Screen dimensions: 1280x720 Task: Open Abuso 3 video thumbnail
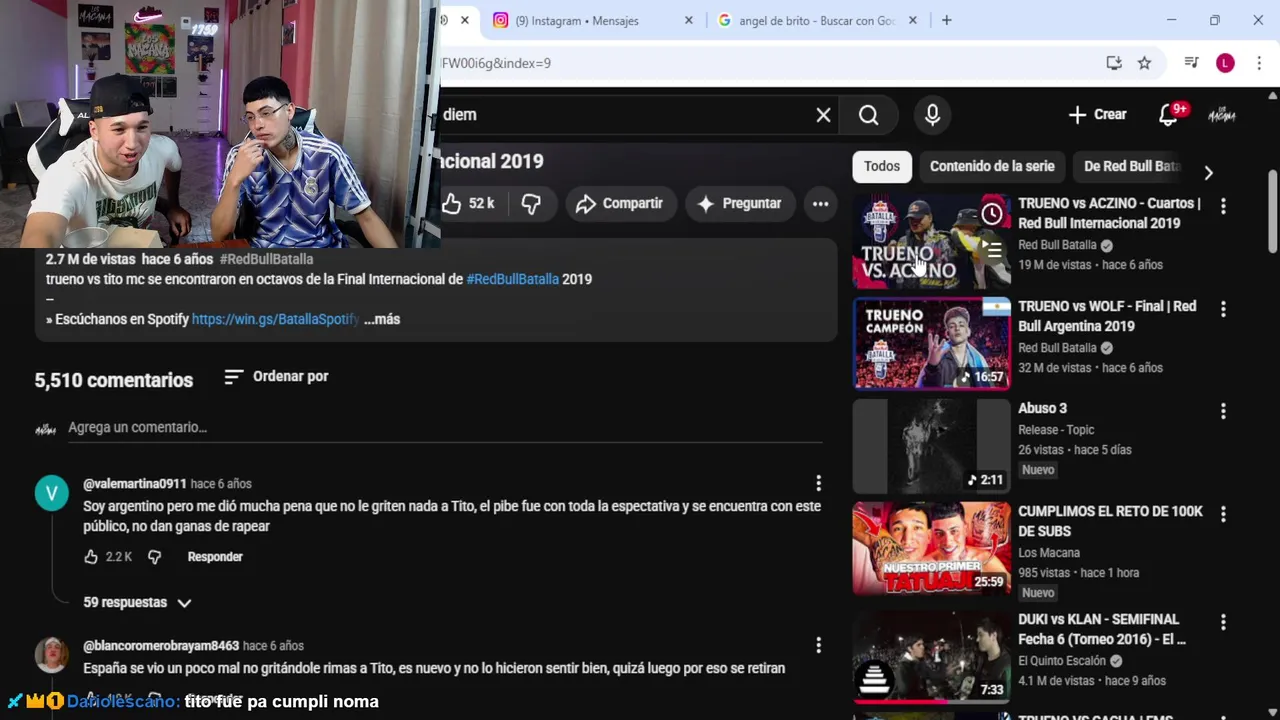(932, 446)
